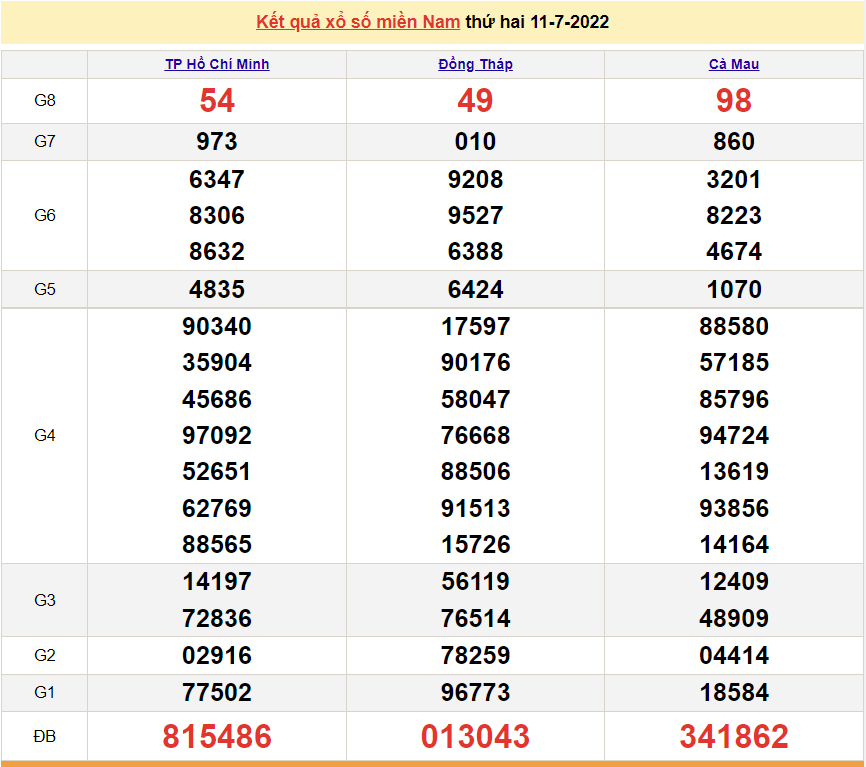Open the Cà Mau column link
866x767 pixels.
[733, 63]
